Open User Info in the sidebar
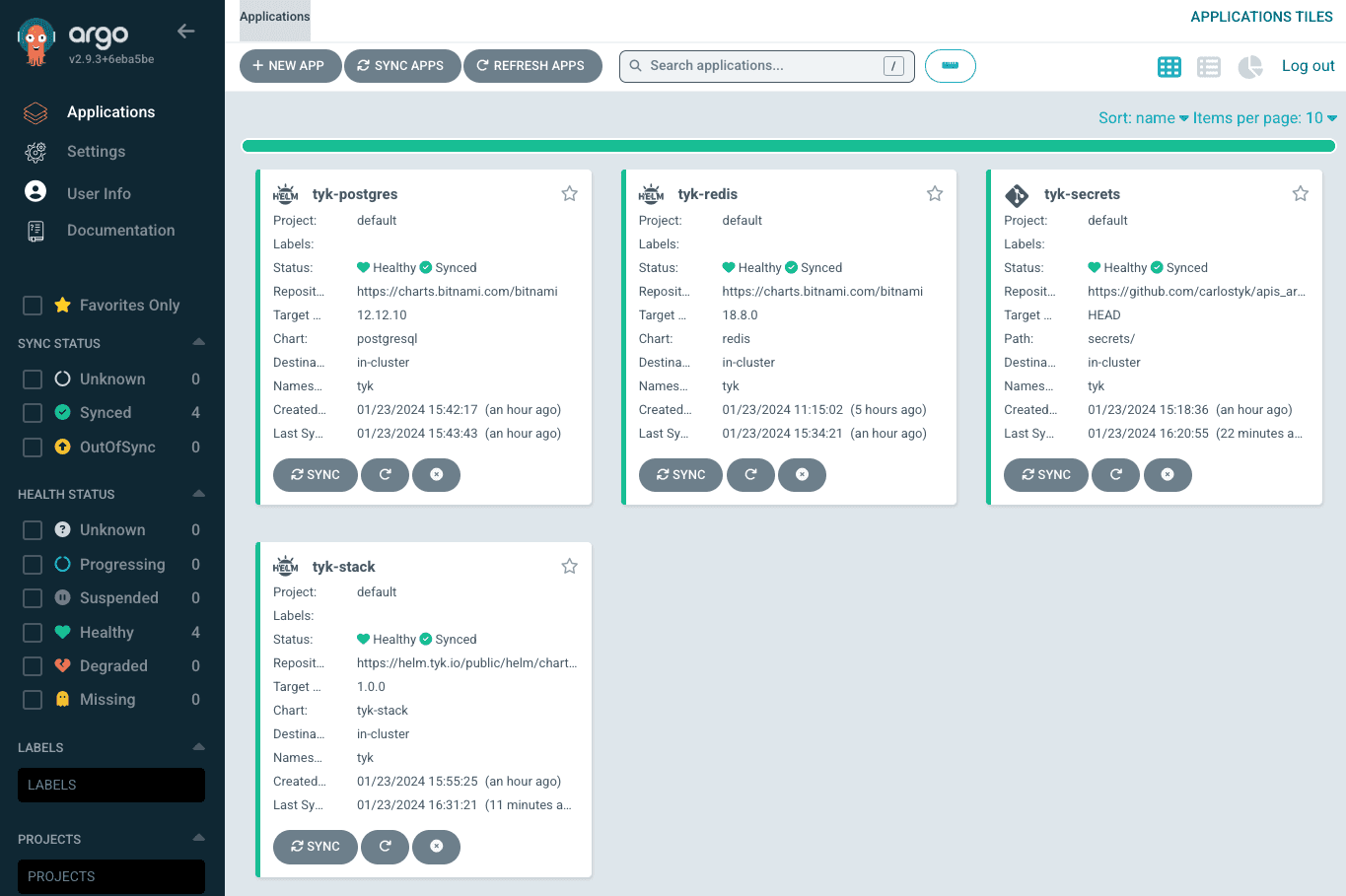 point(100,193)
